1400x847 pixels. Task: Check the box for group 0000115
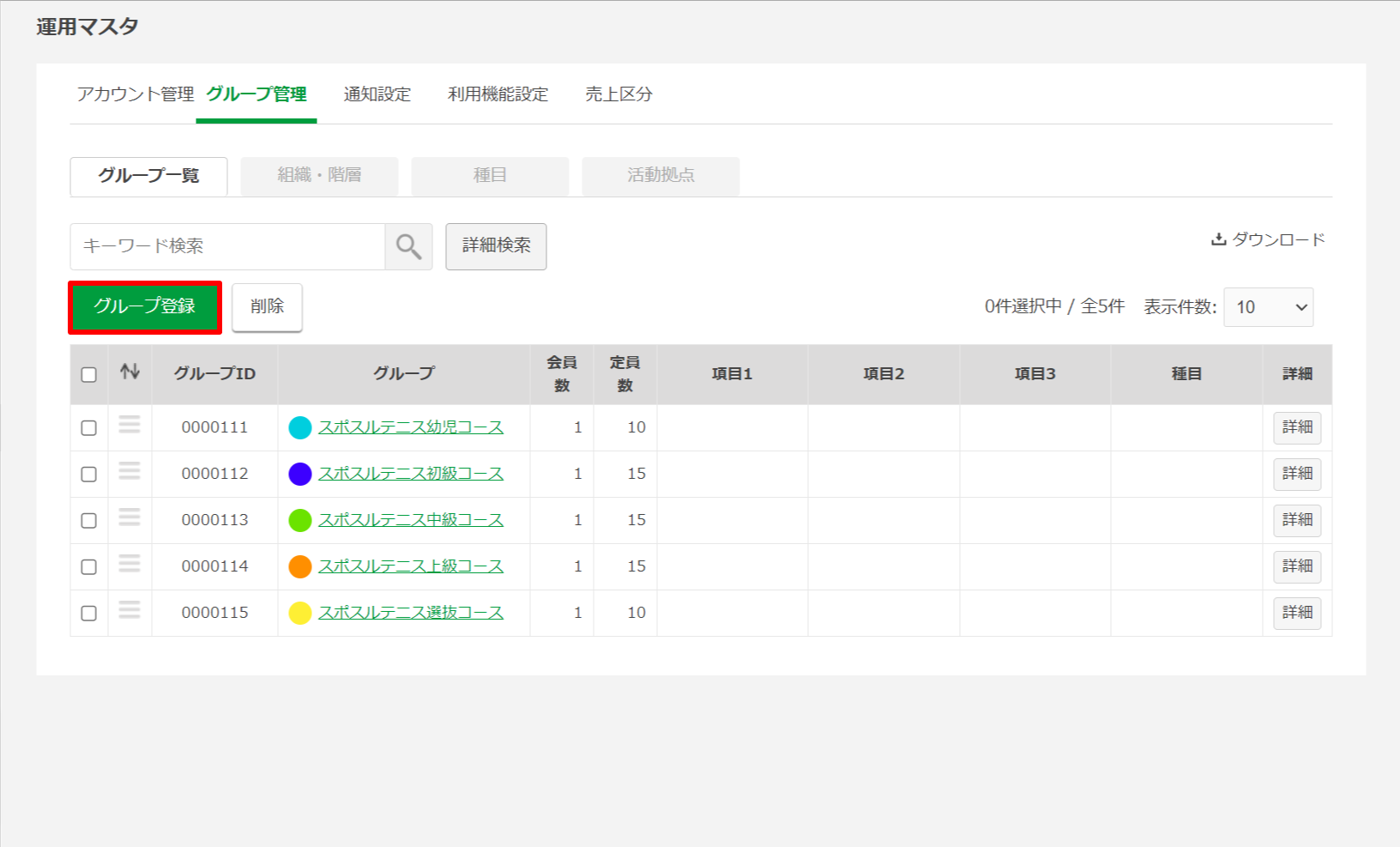coord(89,614)
